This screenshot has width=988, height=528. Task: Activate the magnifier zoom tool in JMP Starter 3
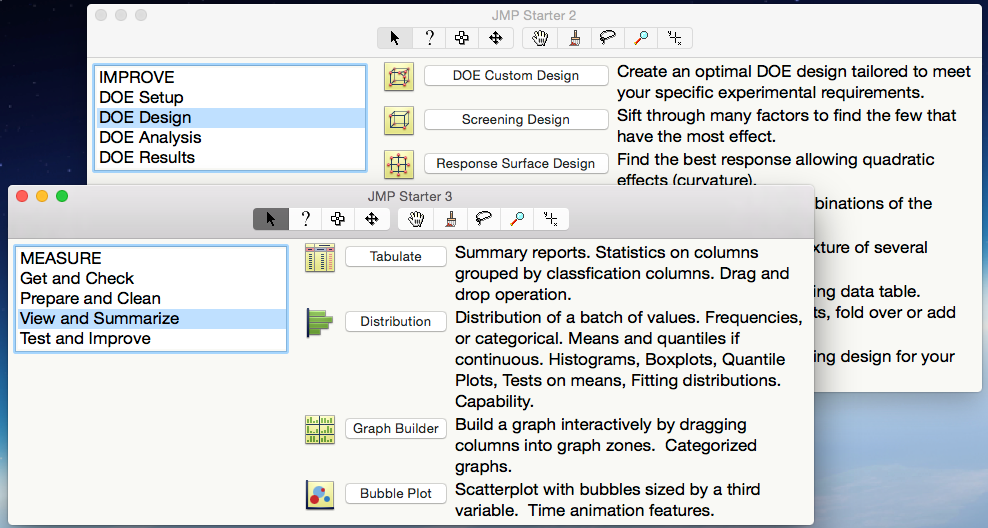pos(517,219)
